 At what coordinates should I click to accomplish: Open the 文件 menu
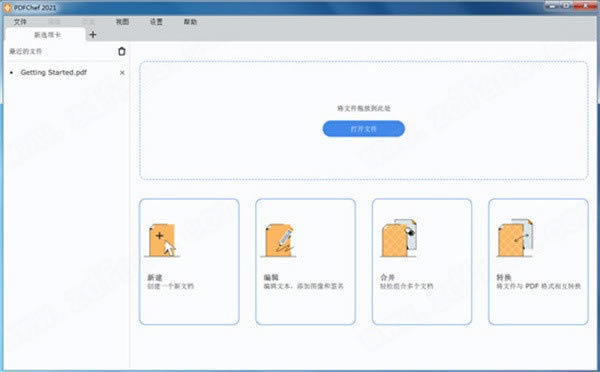click(20, 22)
